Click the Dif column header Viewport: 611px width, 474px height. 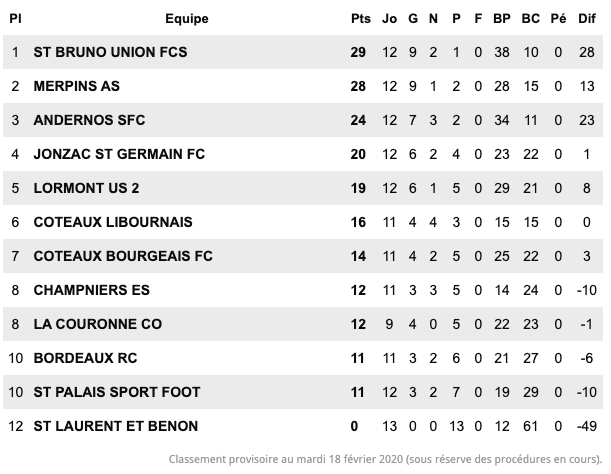pyautogui.click(x=586, y=18)
